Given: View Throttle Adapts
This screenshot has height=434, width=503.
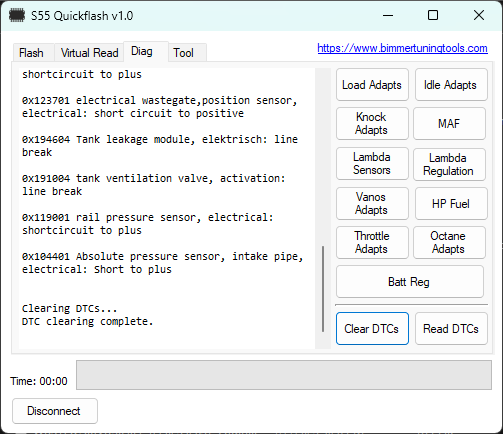Looking at the screenshot, I should pyautogui.click(x=372, y=242).
